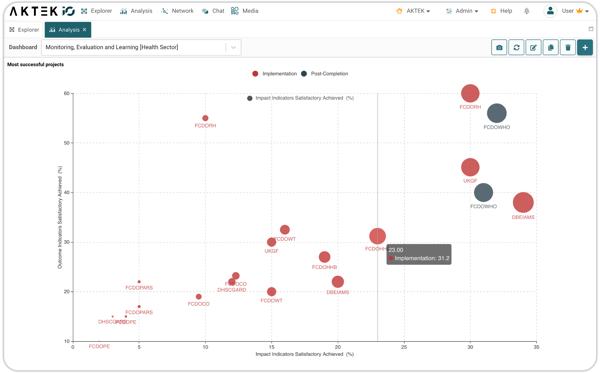Open the Network menu item
The width and height of the screenshot is (600, 373).
point(178,11)
